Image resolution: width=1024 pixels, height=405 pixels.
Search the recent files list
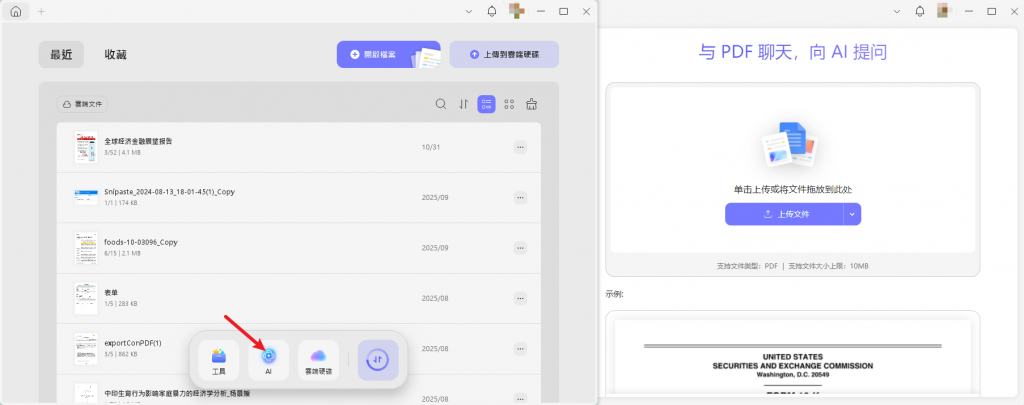441,104
